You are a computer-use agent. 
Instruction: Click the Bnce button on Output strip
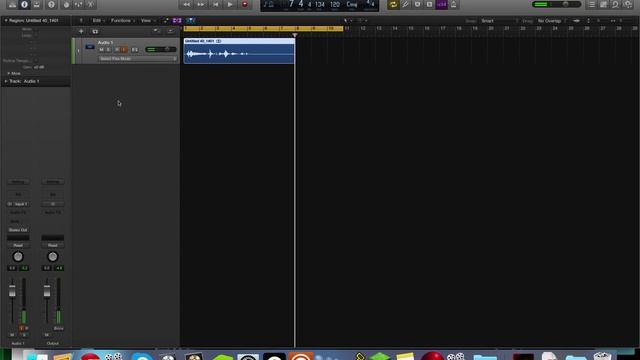point(58,328)
